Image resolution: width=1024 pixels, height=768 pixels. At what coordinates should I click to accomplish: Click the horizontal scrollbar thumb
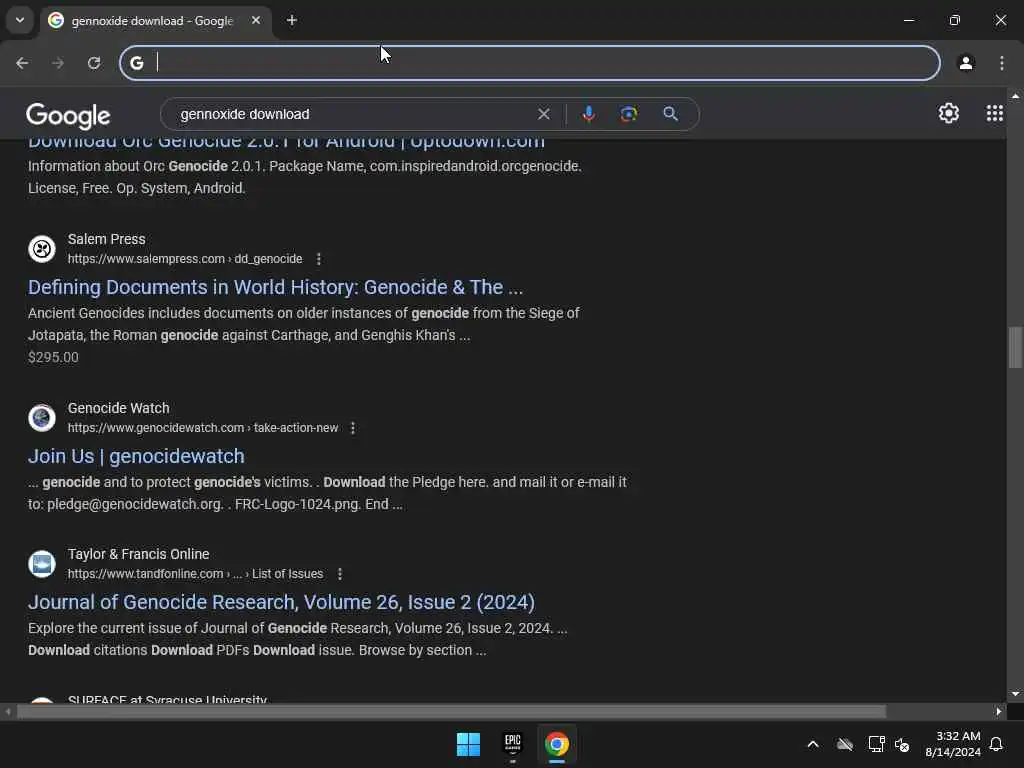451,711
